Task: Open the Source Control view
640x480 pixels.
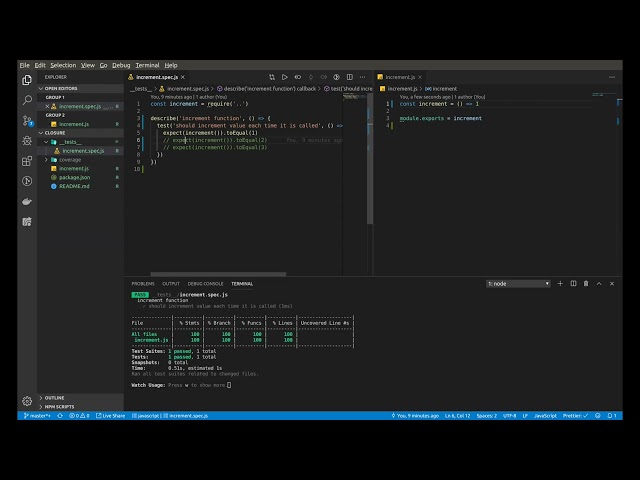Action: point(27,120)
